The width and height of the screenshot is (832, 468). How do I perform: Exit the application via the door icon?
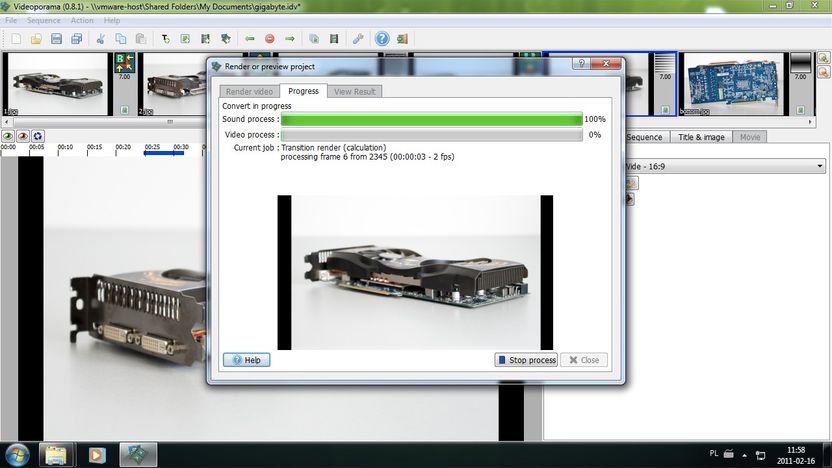click(x=402, y=39)
